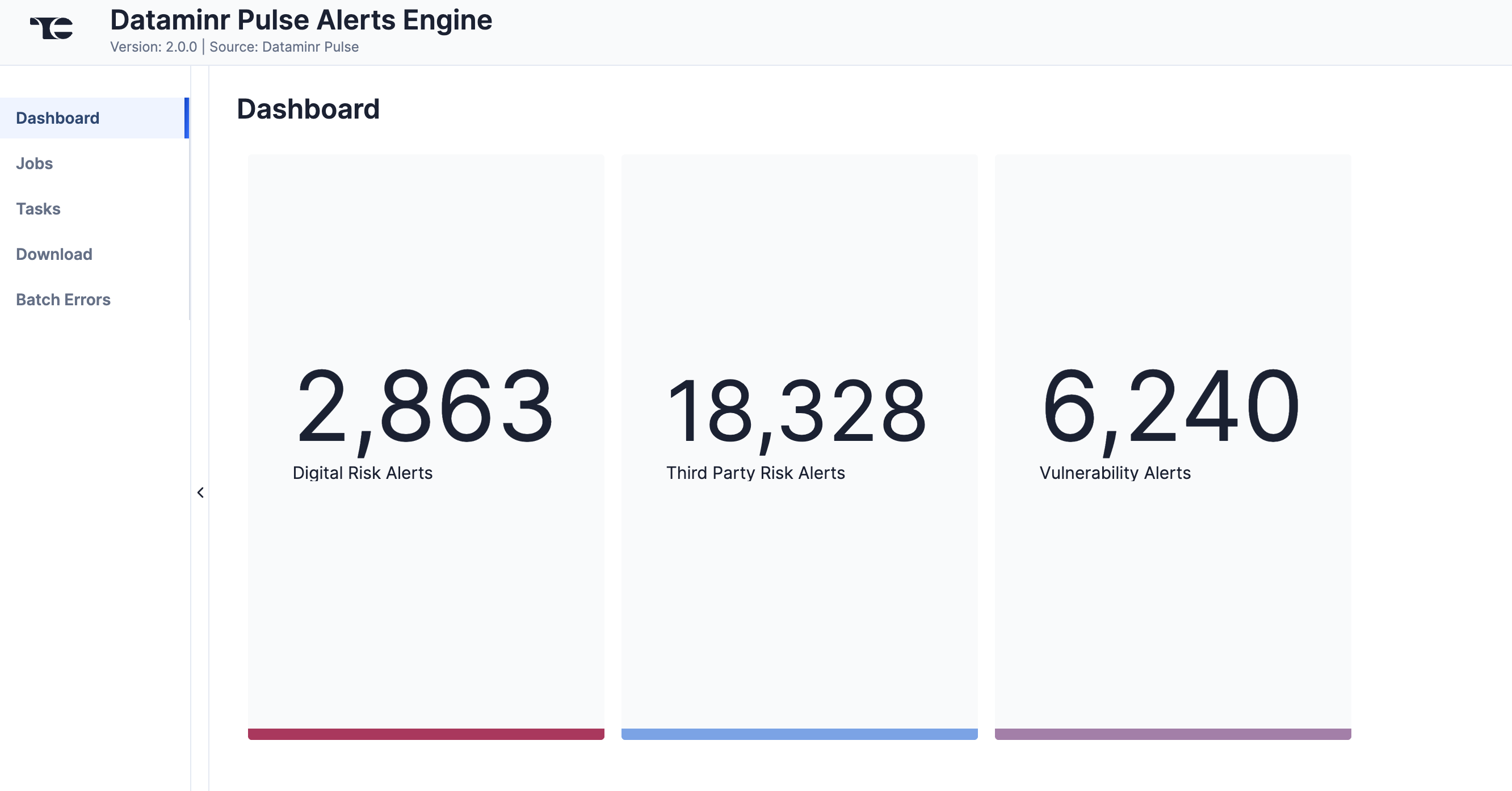Image resolution: width=1512 pixels, height=791 pixels.
Task: Click the red bar under Digital Risk card
Action: click(426, 734)
